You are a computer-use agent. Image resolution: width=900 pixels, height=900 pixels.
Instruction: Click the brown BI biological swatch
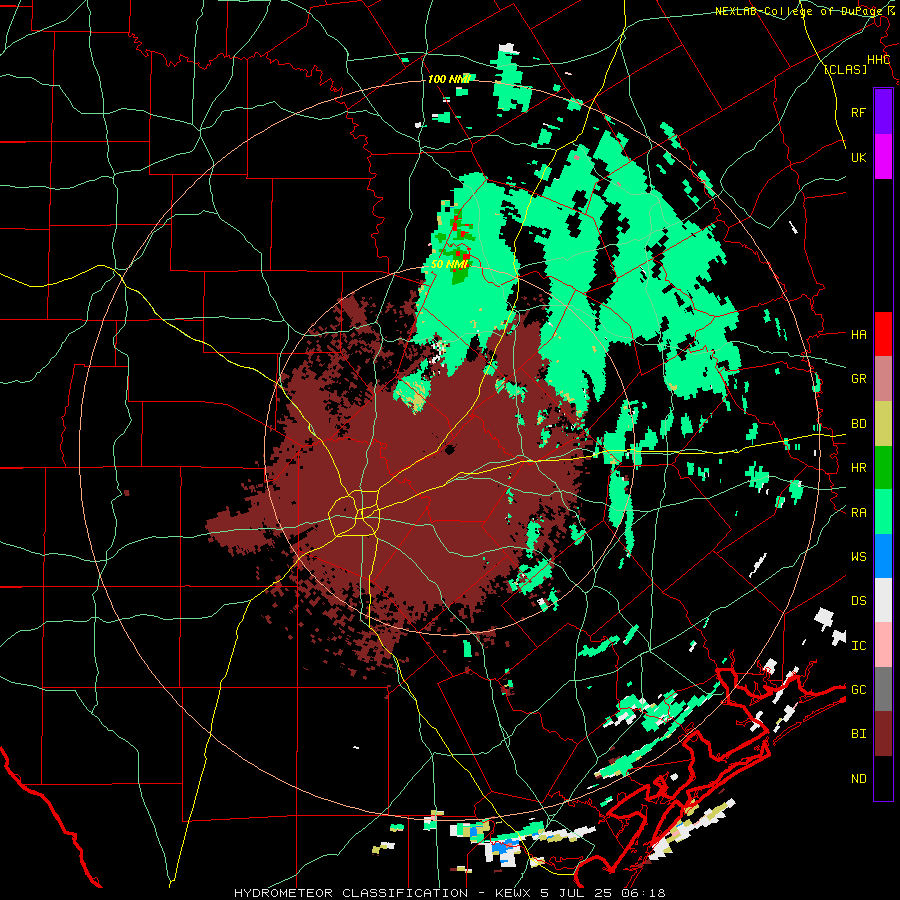[x=883, y=734]
